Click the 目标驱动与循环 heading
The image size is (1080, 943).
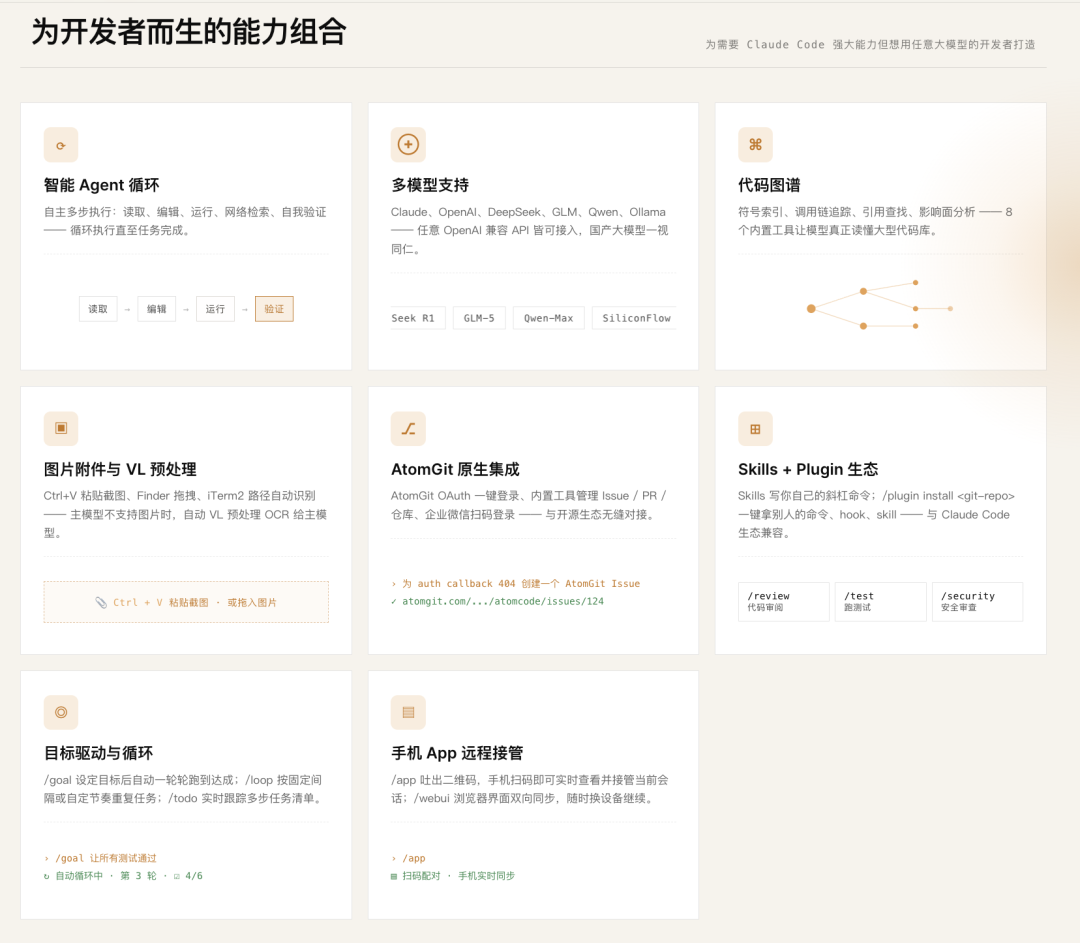[98, 754]
